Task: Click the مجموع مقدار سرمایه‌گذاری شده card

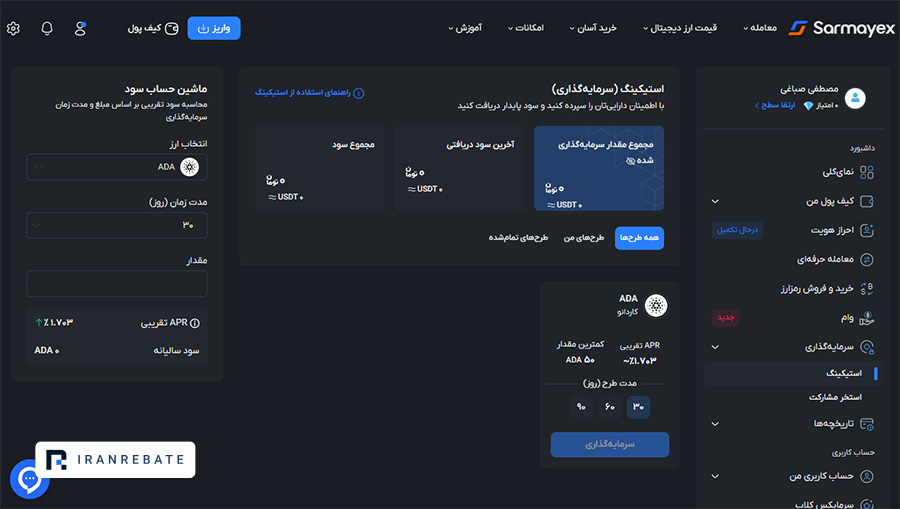Action: click(599, 169)
